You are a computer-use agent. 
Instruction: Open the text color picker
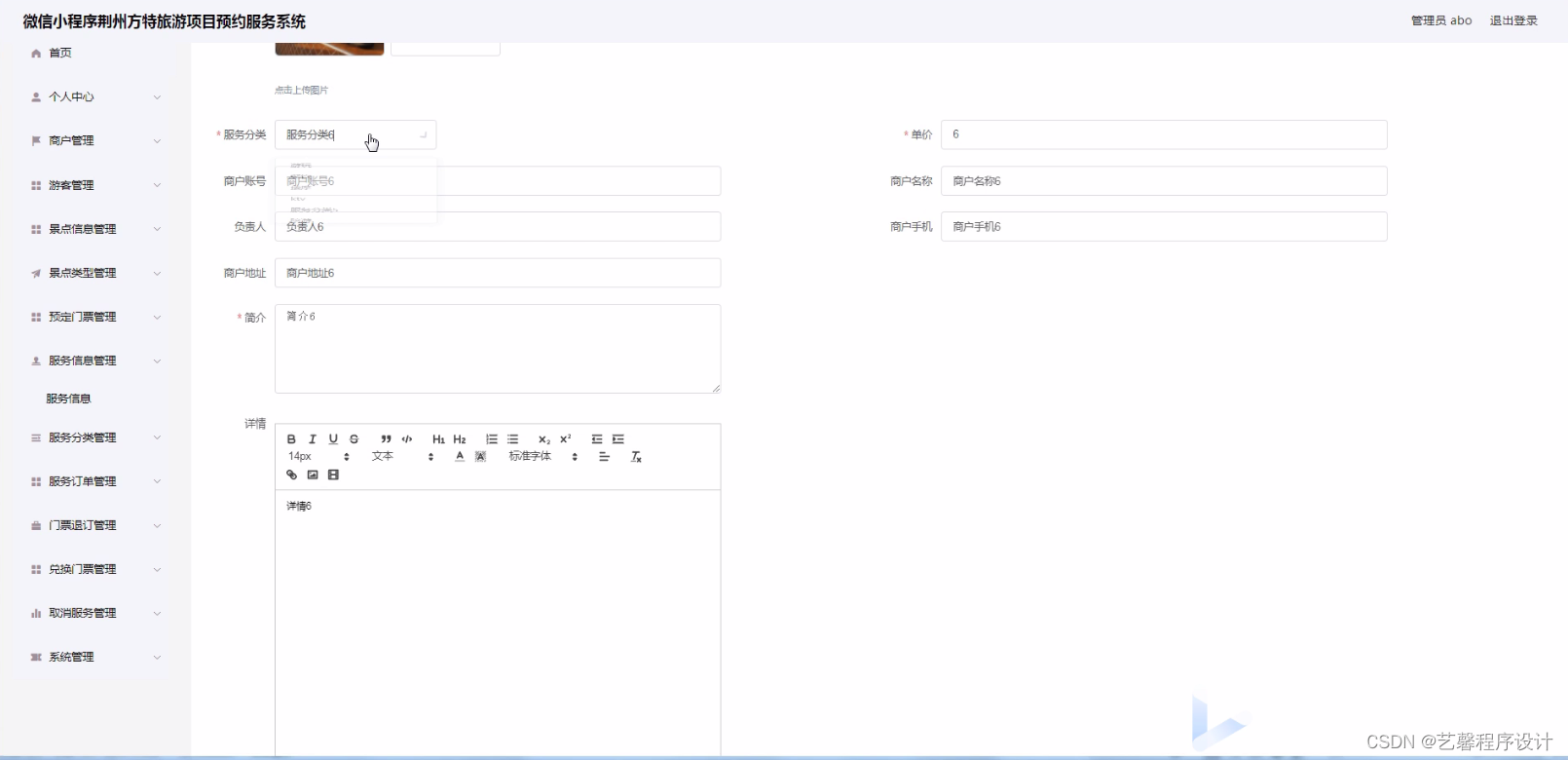coord(460,457)
